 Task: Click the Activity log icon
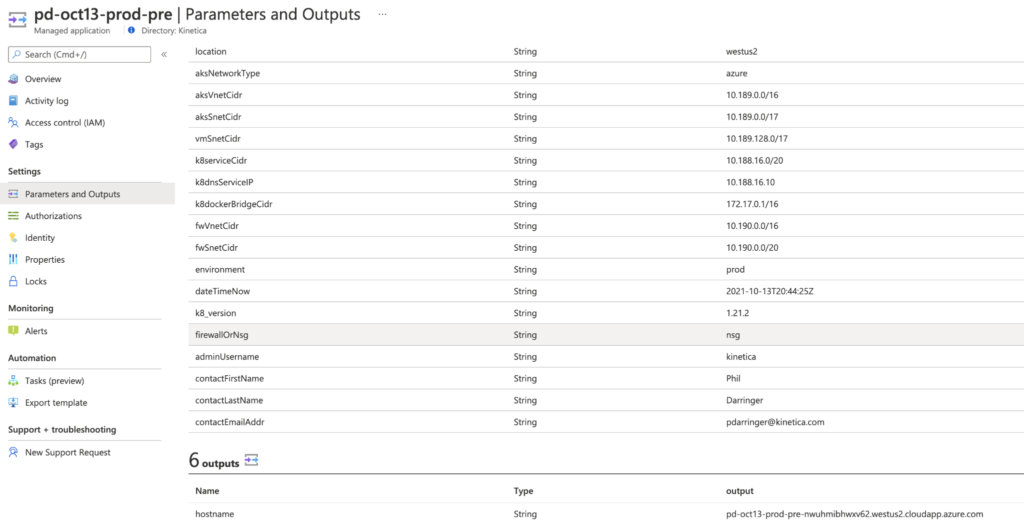(x=13, y=101)
